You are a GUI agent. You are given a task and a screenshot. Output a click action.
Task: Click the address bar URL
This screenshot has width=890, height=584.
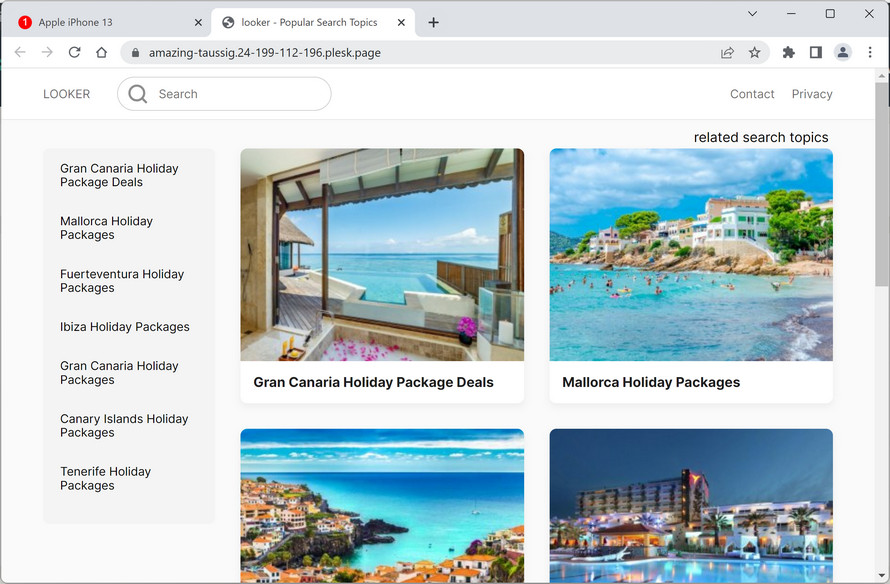click(x=265, y=53)
